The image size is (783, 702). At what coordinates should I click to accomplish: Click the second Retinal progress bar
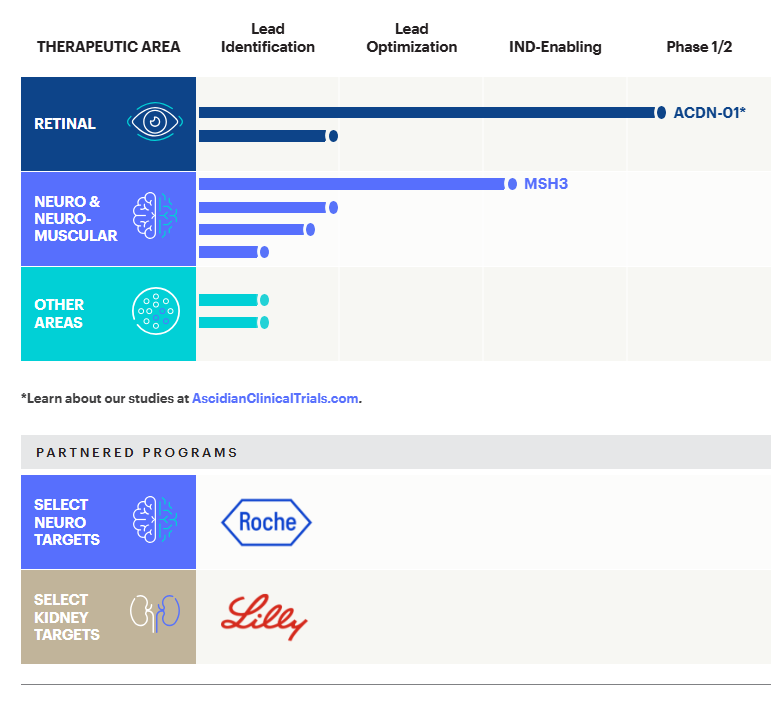(268, 136)
